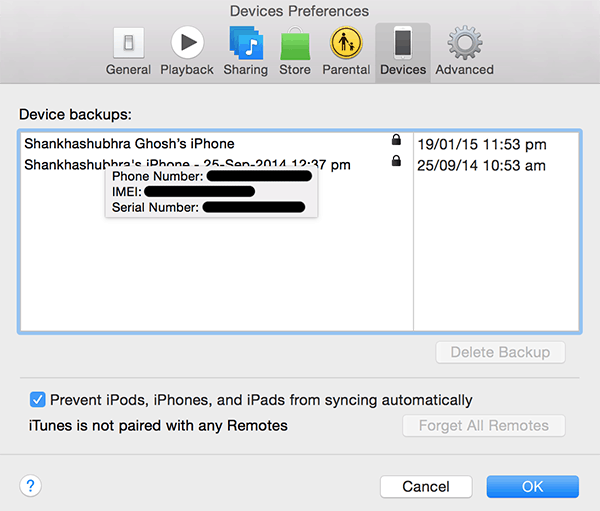Click backup date 19/01/15 11:53 pm
Image resolution: width=600 pixels, height=511 pixels.
tap(482, 145)
